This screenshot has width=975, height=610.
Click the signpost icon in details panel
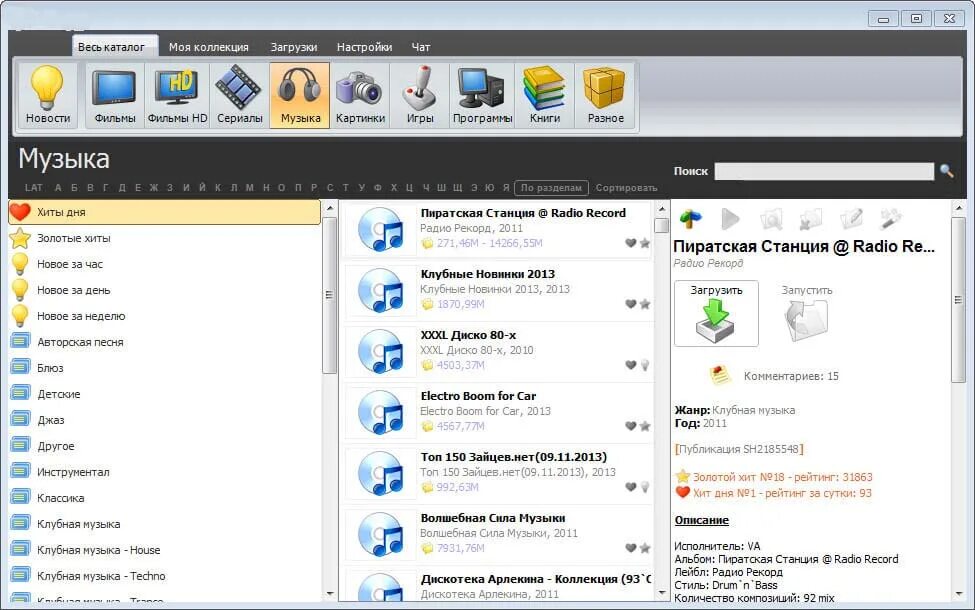click(x=690, y=218)
